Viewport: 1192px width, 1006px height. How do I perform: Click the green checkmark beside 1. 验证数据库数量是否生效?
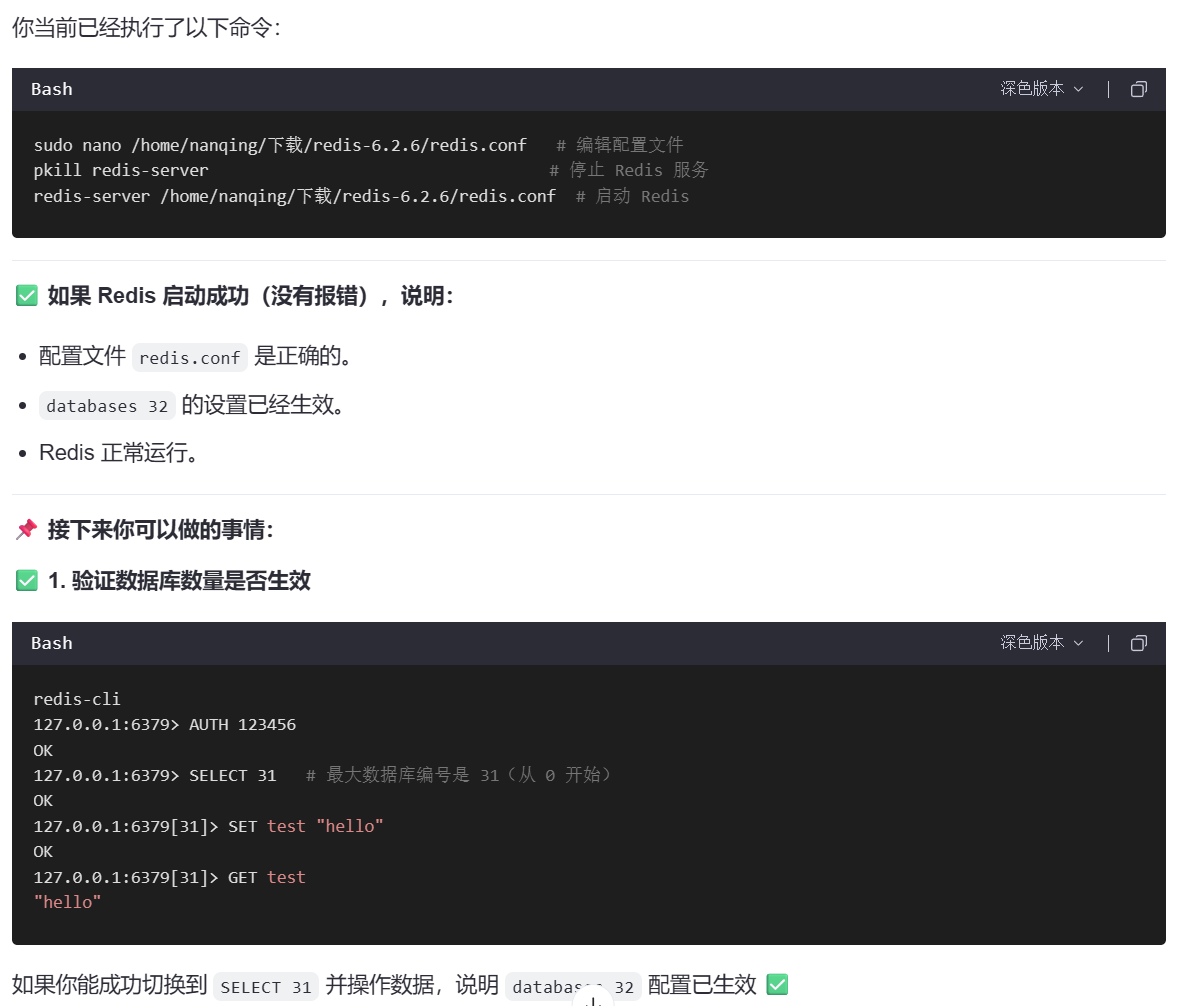[27, 581]
